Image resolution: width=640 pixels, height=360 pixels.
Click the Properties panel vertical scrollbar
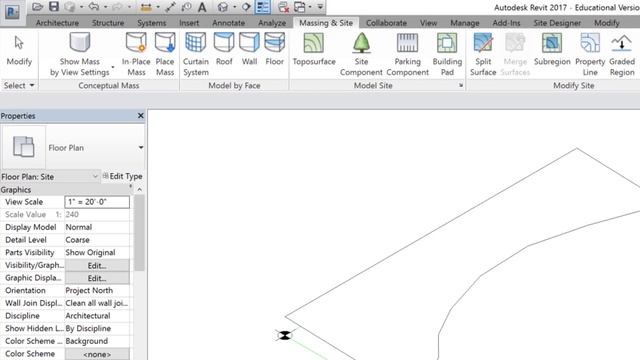(x=139, y=233)
